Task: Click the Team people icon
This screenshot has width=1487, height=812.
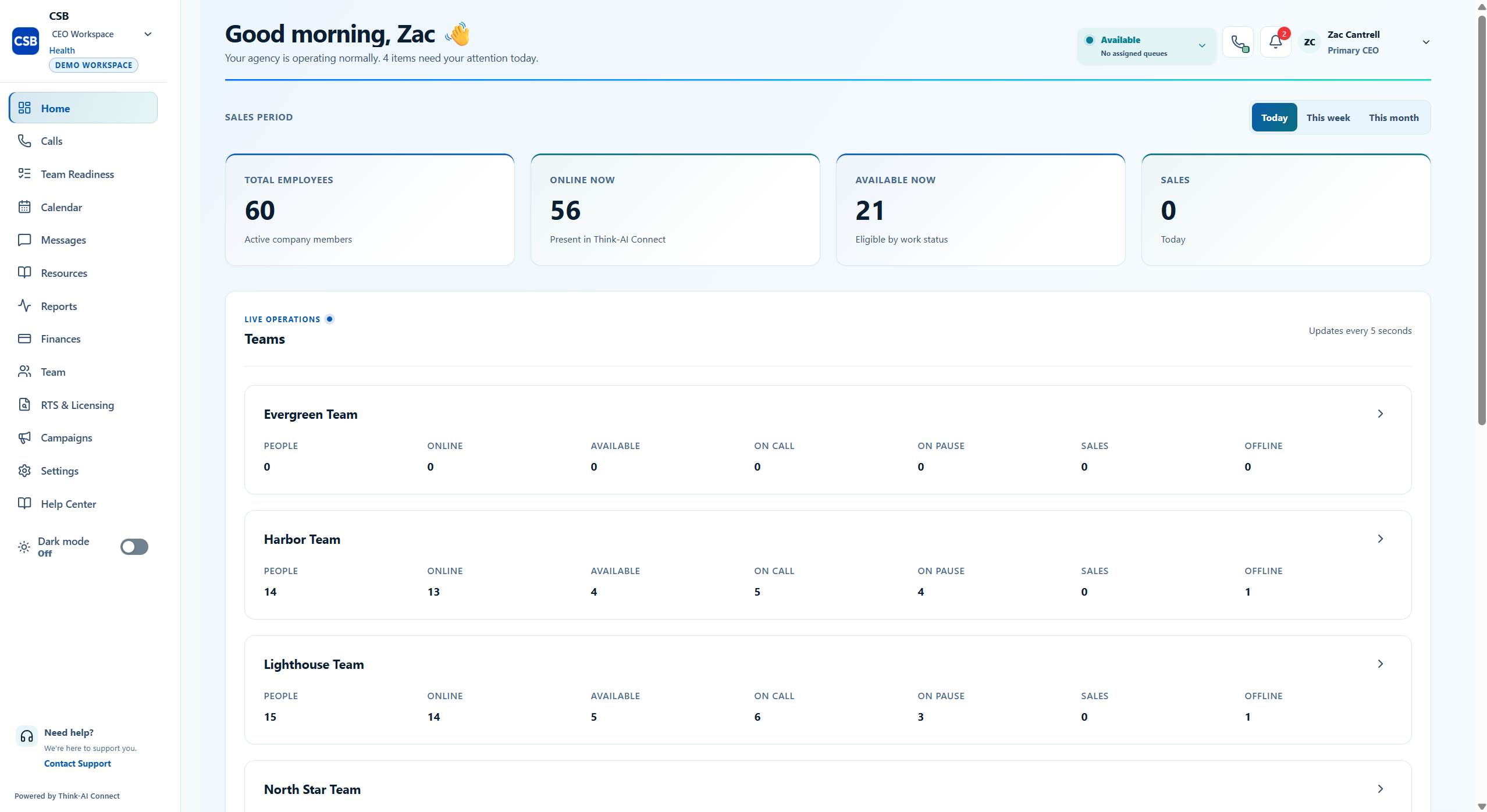Action: pos(24,372)
